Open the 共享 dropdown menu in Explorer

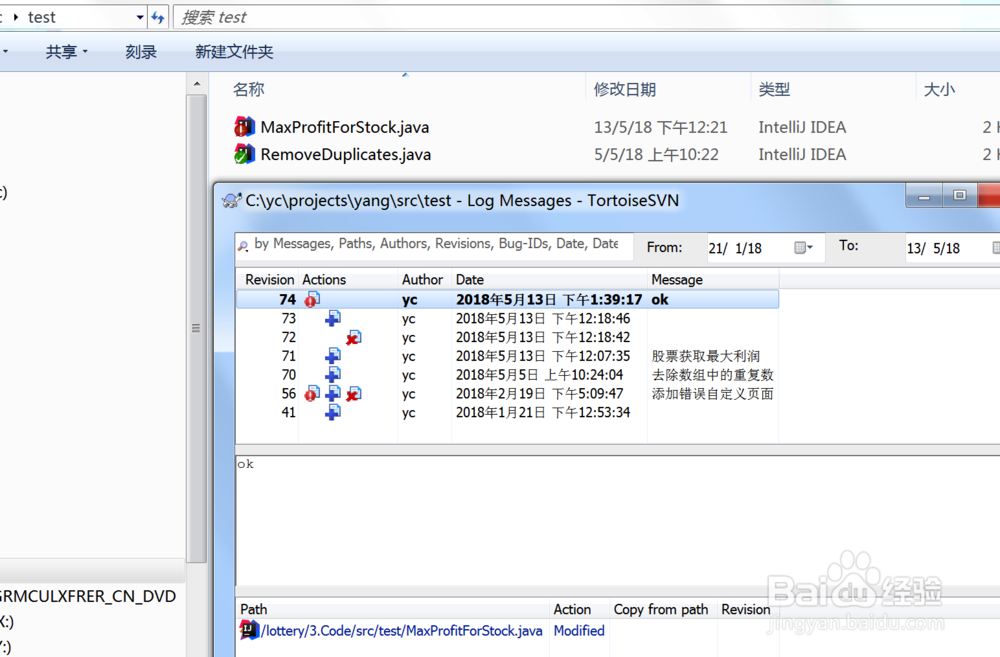pos(67,52)
